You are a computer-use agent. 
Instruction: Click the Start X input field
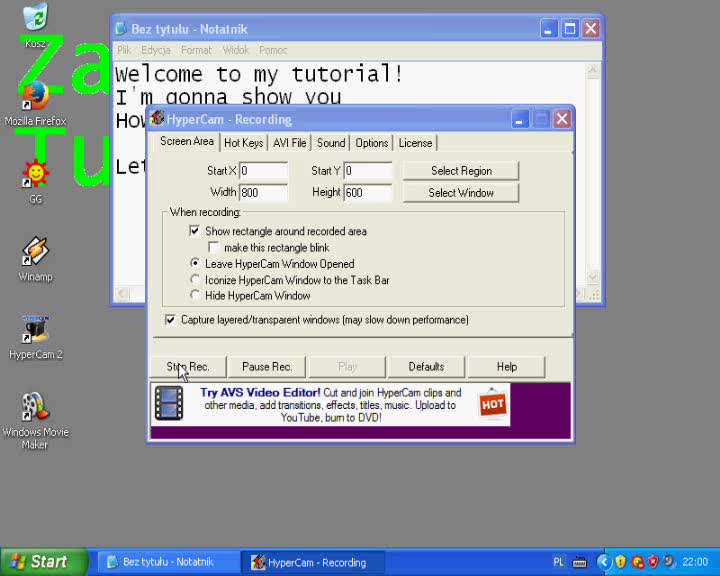pos(264,171)
